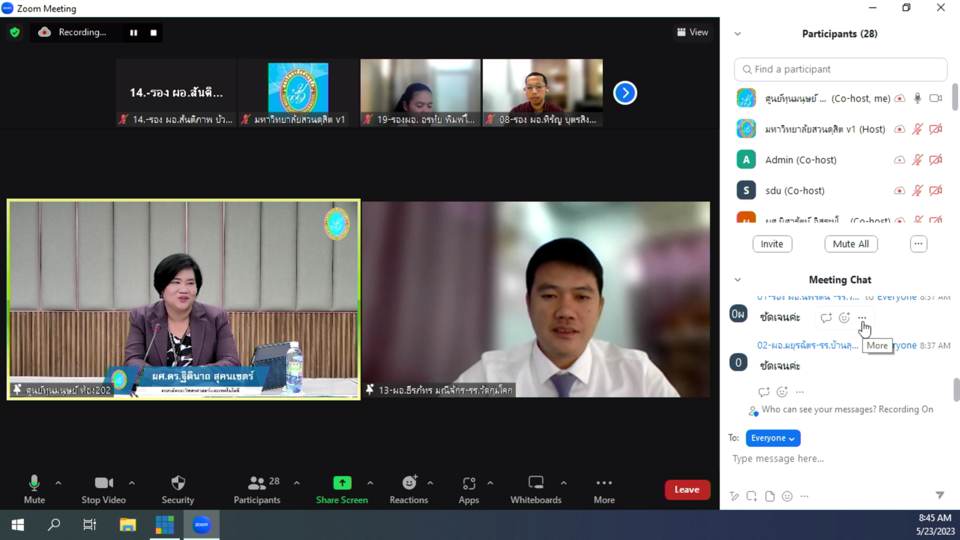Click video-off icon on Admin row
This screenshot has width=960, height=540.
pyautogui.click(x=936, y=160)
